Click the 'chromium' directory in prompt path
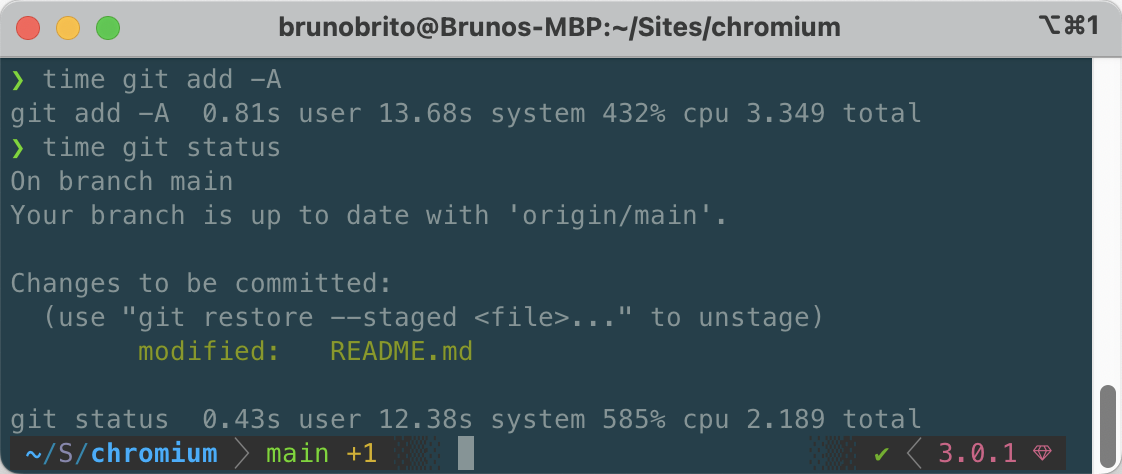 tap(153, 454)
